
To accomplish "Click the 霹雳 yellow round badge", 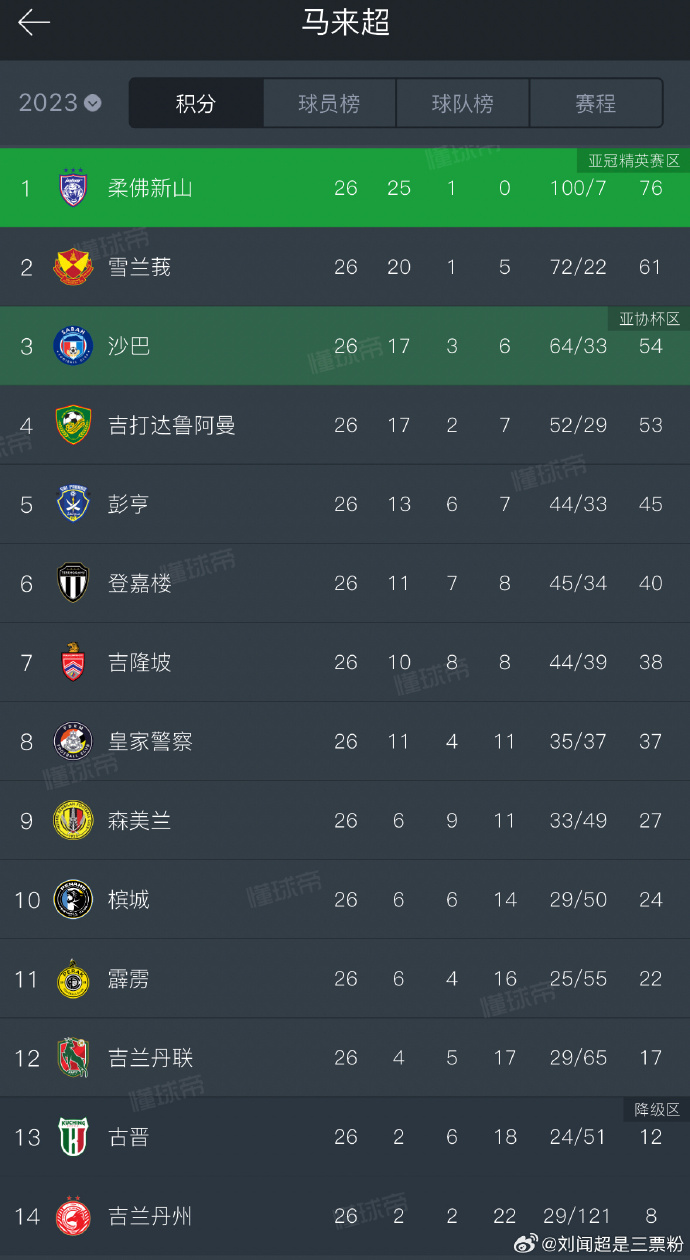I will (x=73, y=979).
